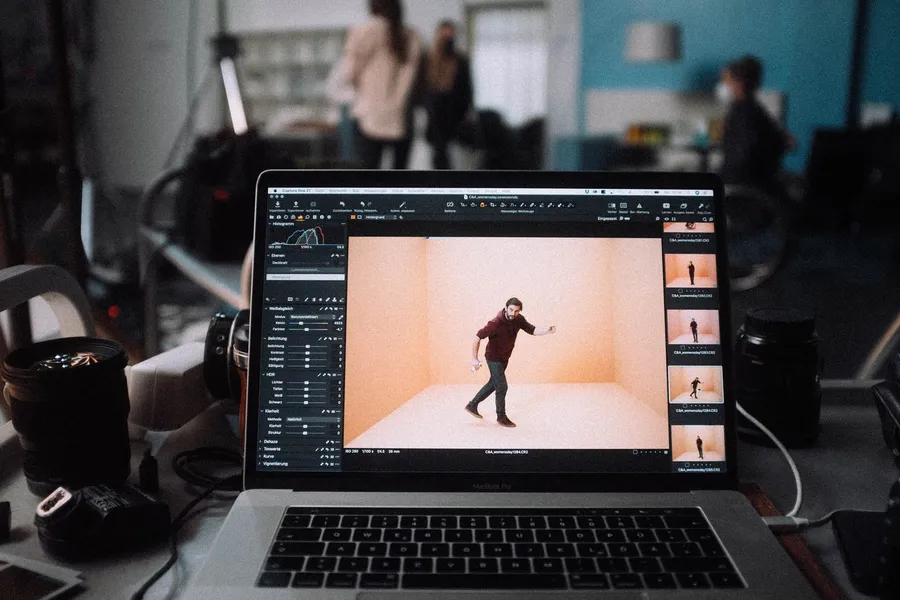Viewport: 900px width, 600px height.
Task: Expand the Kurve panel
Action: (x=262, y=456)
